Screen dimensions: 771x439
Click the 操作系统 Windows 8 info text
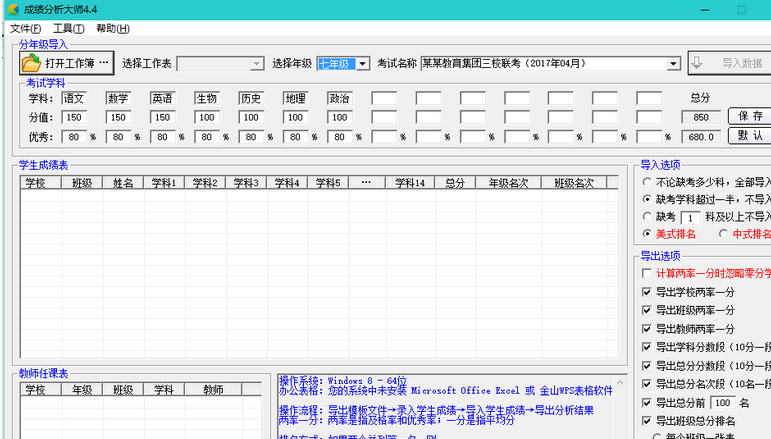click(x=343, y=380)
